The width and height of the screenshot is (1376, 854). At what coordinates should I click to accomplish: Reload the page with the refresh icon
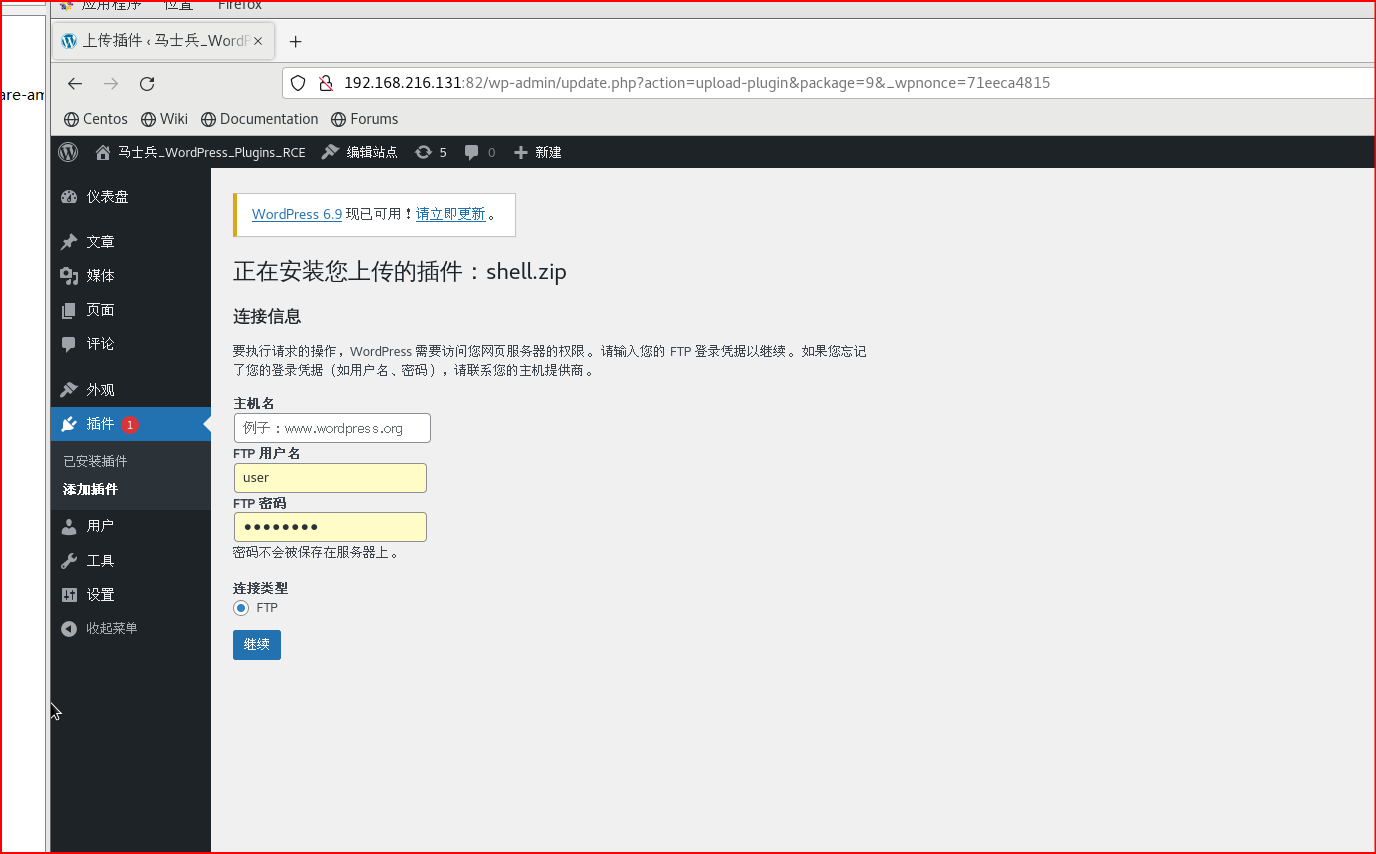(x=147, y=84)
